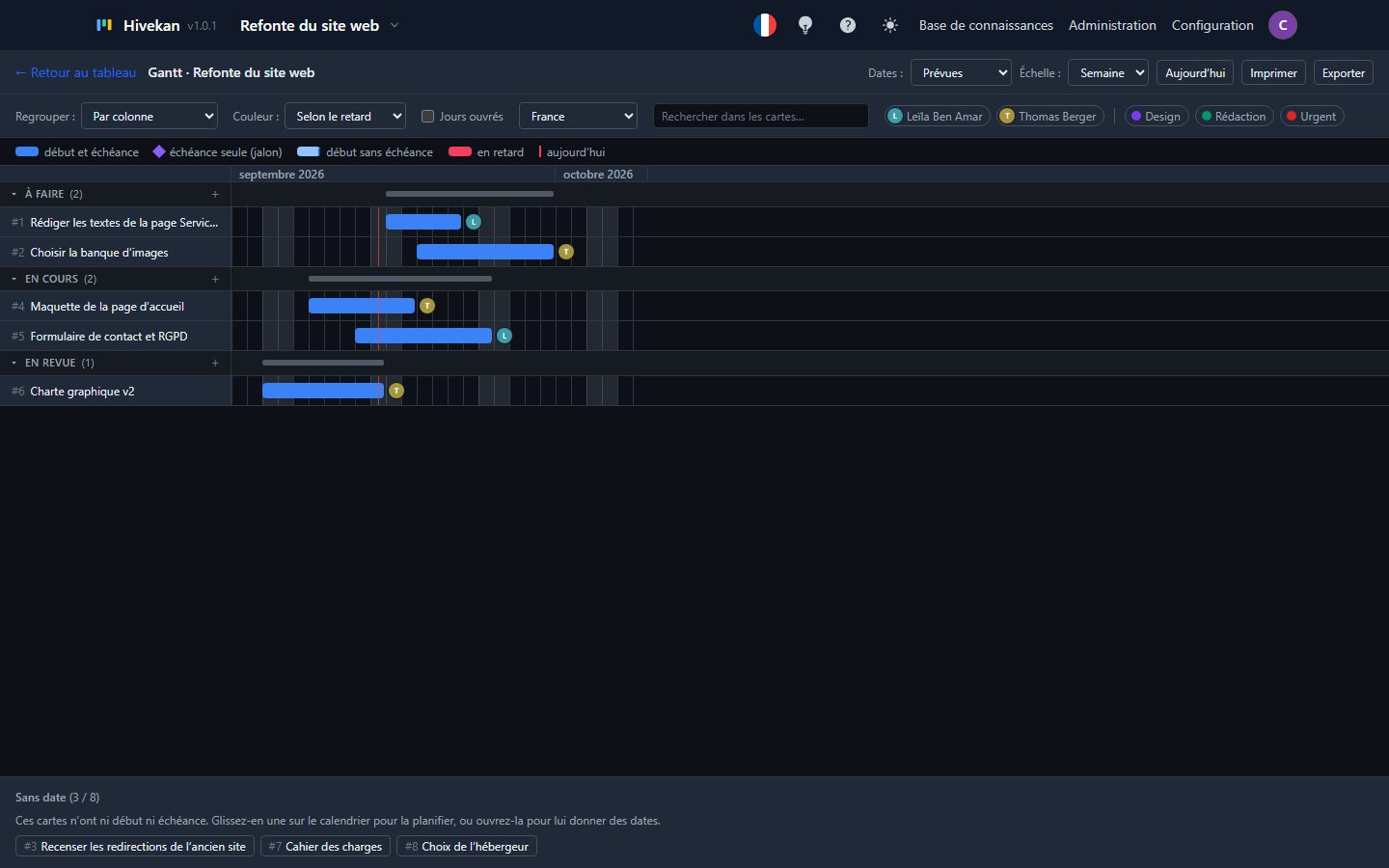Open the Couleur Selon le retard dropdown

tap(345, 116)
